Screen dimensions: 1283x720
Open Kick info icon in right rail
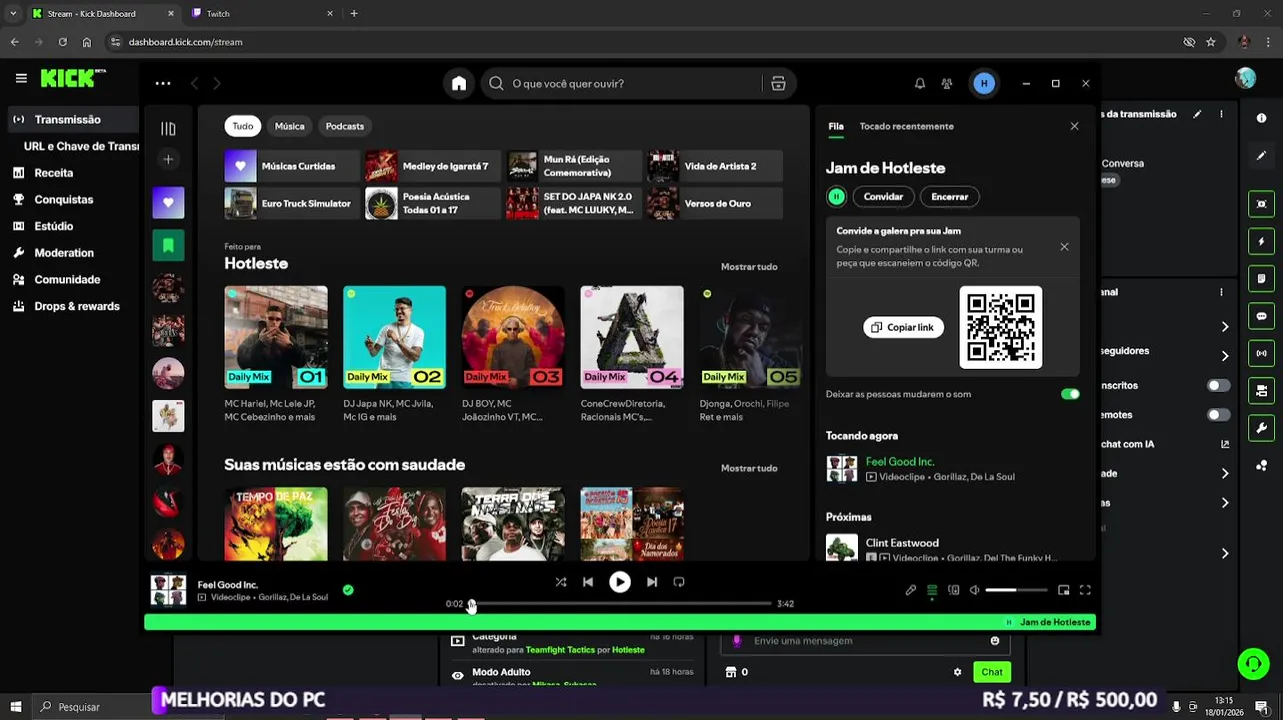click(x=1261, y=118)
